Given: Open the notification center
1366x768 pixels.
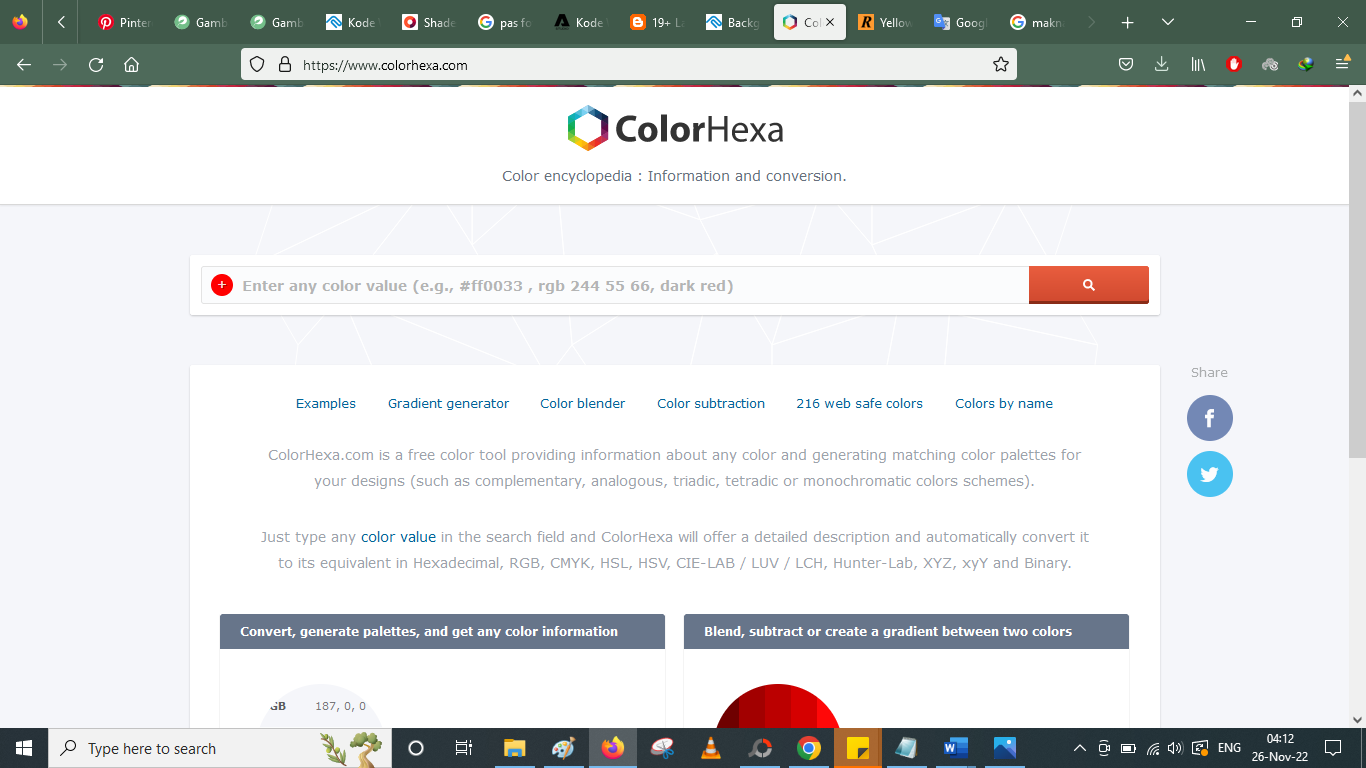Looking at the screenshot, I should pos(1333,748).
